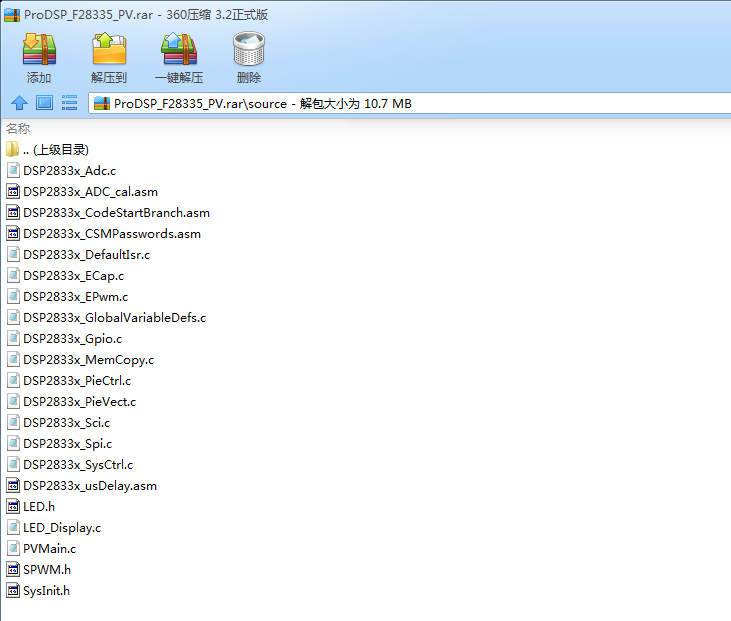Click the 名称 column header
Screen dimensions: 731x621
pos(18,128)
